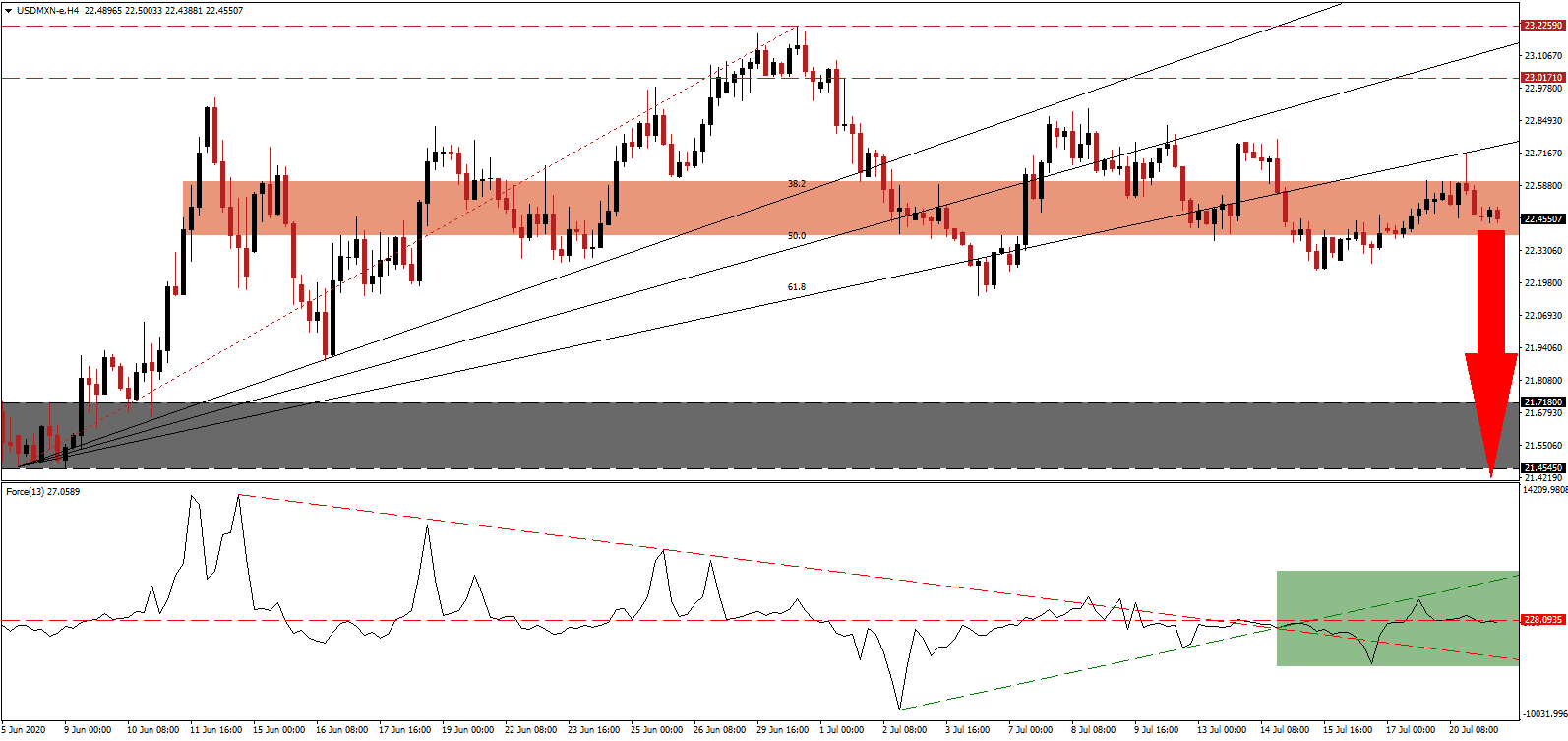Click the 20 Jul 08:00 time axis label
The width and height of the screenshot is (1568, 741).
[1473, 730]
